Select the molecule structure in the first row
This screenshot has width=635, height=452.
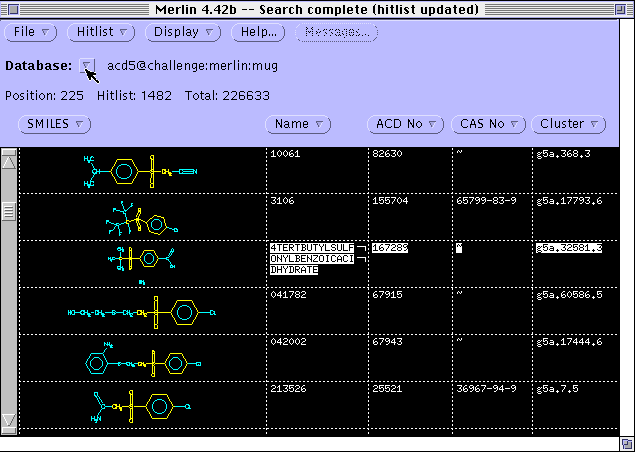pos(140,171)
